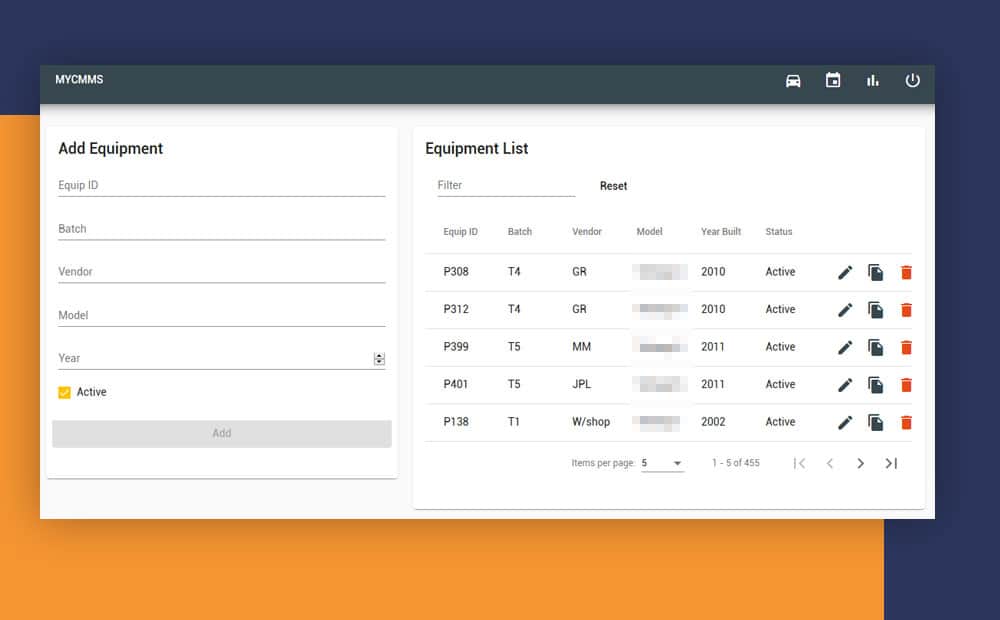Uncheck the Active checkbox
This screenshot has height=620, width=1000.
tap(64, 392)
